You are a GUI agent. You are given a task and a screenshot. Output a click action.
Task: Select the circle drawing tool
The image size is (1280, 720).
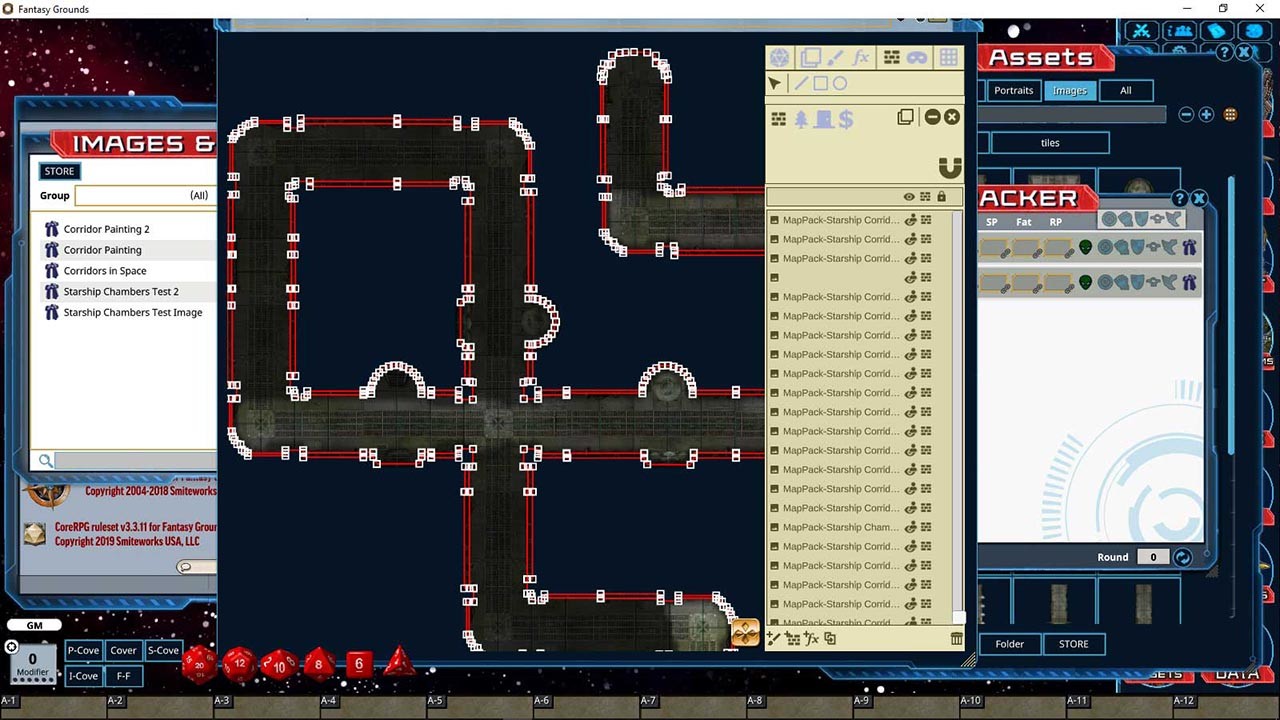(842, 83)
